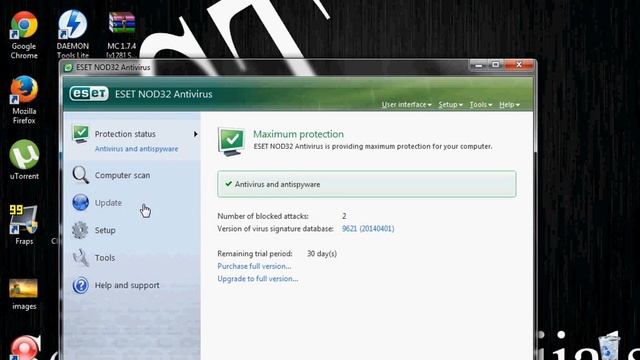
Task: Click the virus signature database version 9621 link
Action: 368,229
